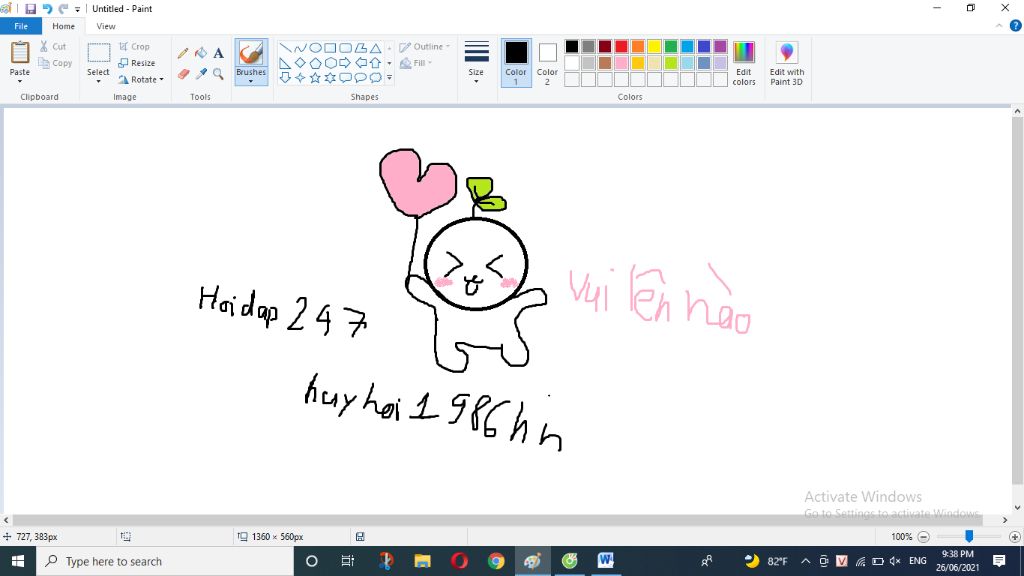Expand the Rotate dropdown
This screenshot has height=576, width=1024.
(161, 80)
